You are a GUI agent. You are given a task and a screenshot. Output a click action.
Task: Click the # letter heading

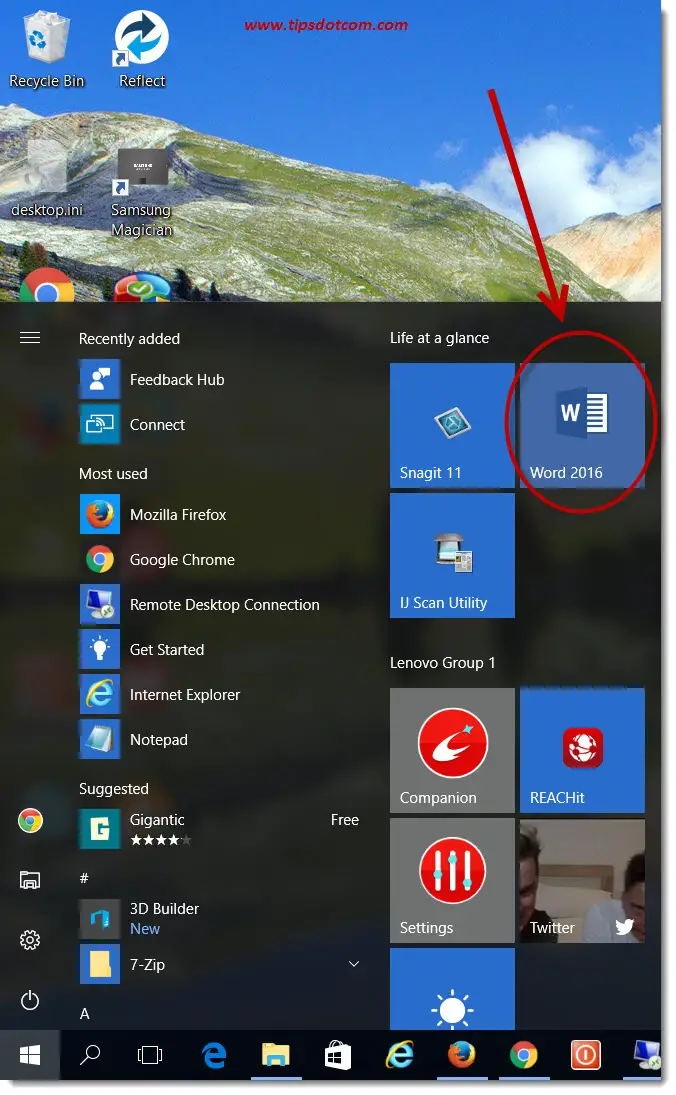click(84, 879)
